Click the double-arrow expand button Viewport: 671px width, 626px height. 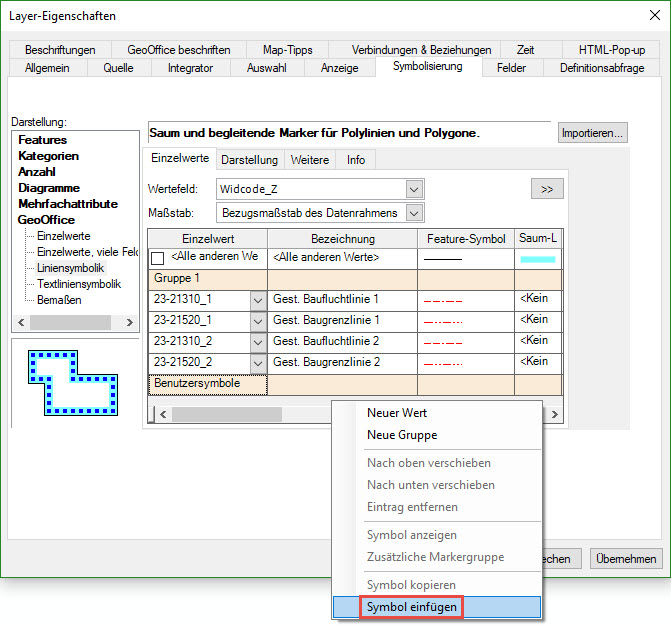coord(547,189)
